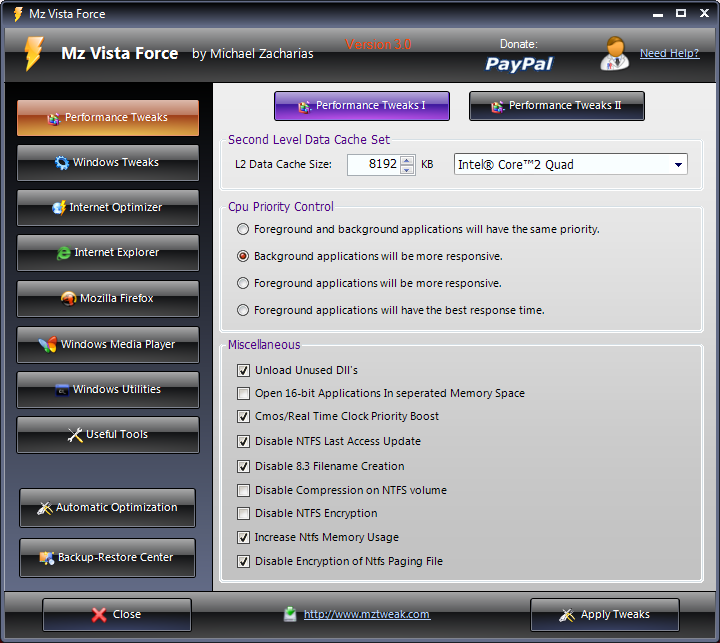The image size is (720, 643).
Task: Toggle Cmos/Real Time Clock Priority Boost
Action: 243,416
